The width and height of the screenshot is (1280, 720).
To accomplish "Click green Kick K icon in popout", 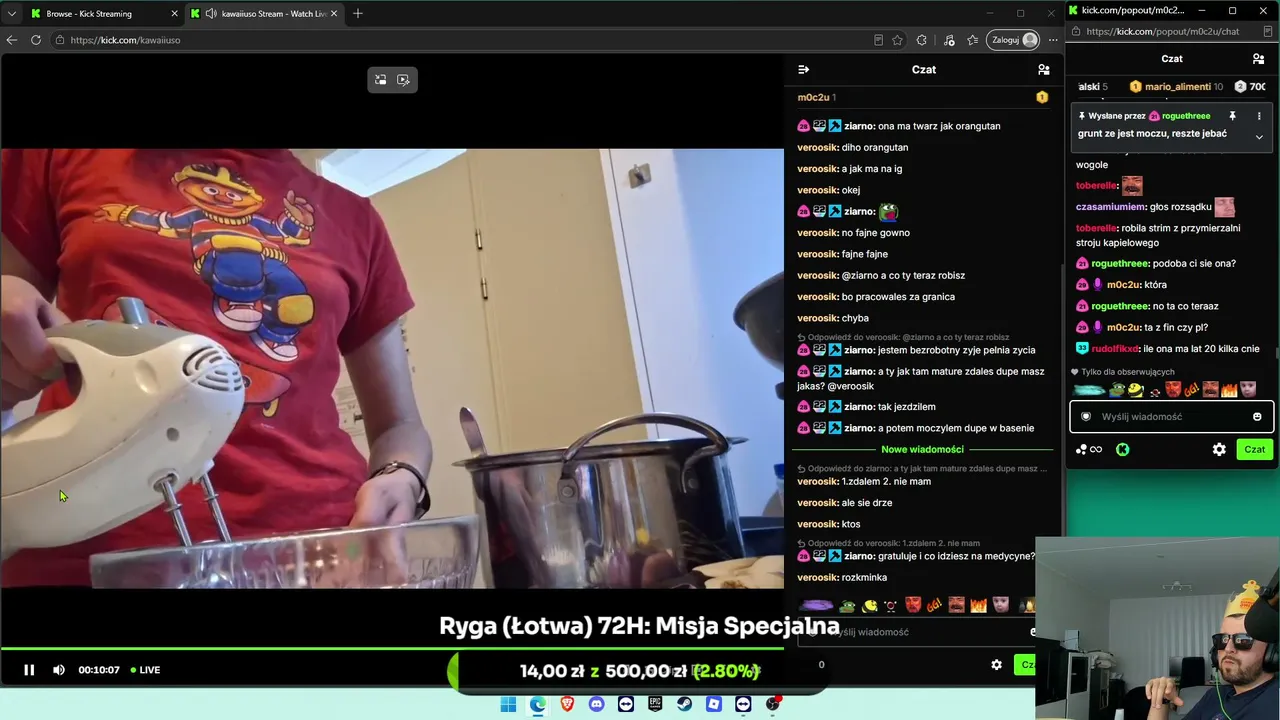I will [x=1123, y=450].
